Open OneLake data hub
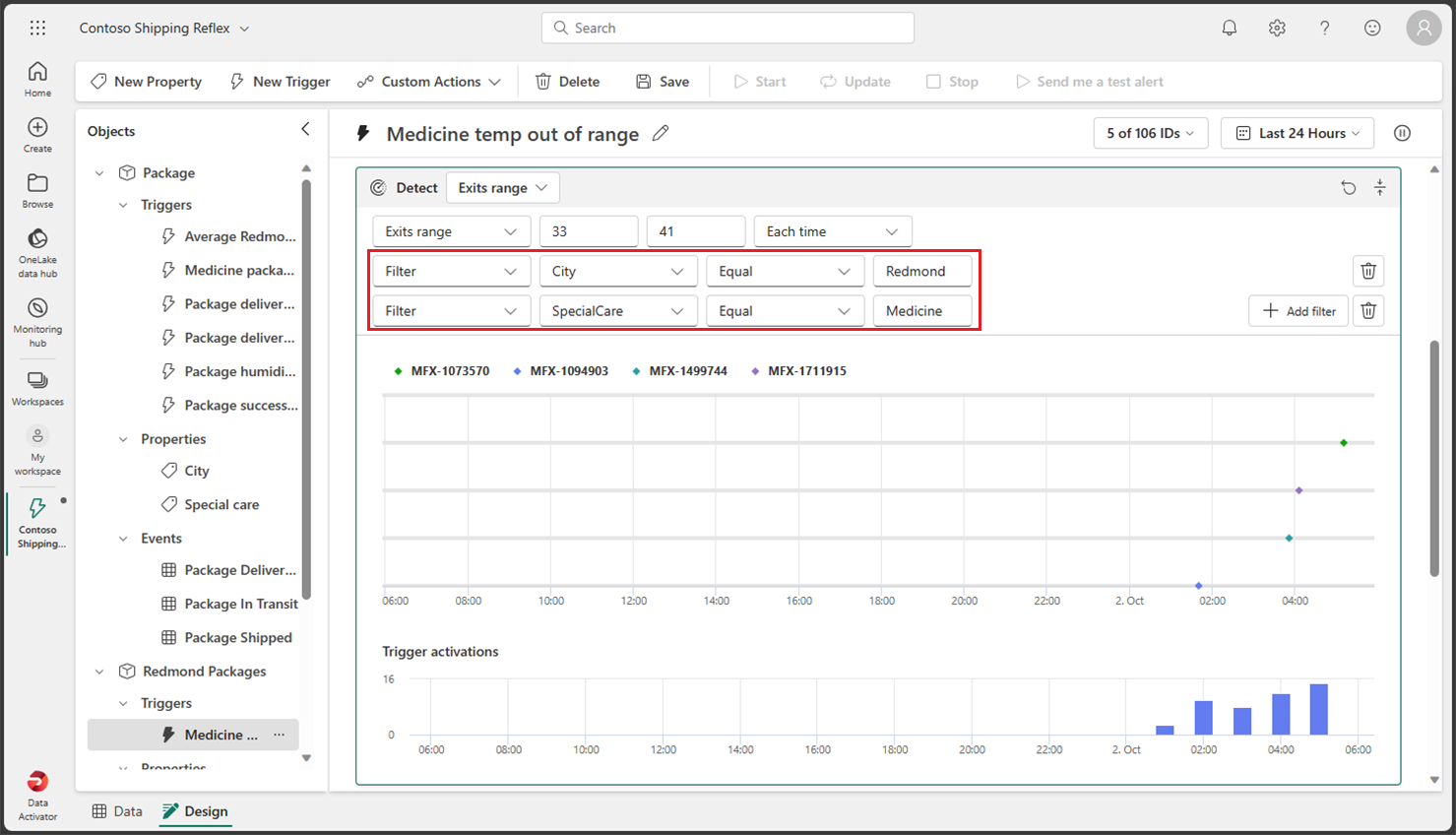Viewport: 1456px width, 835px height. coord(37,253)
